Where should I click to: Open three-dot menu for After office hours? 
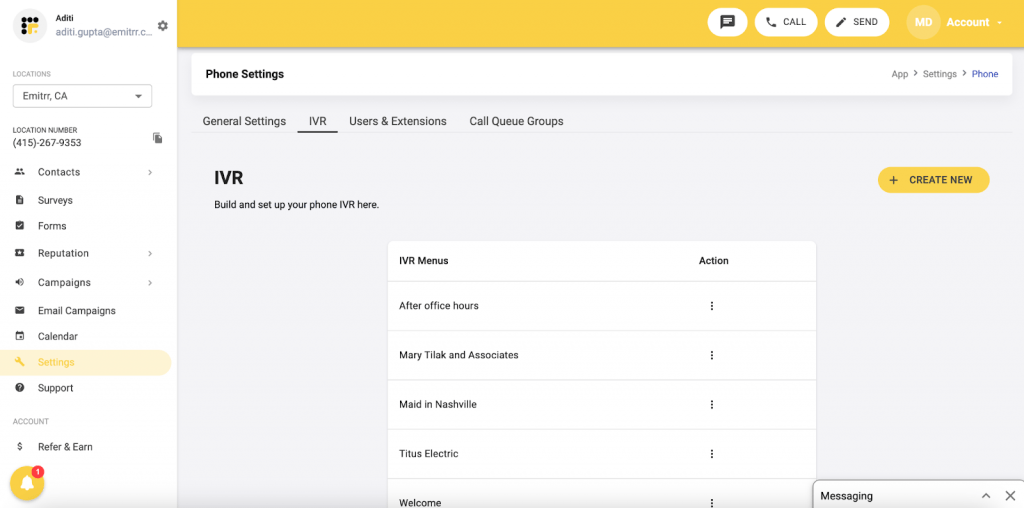coord(712,306)
